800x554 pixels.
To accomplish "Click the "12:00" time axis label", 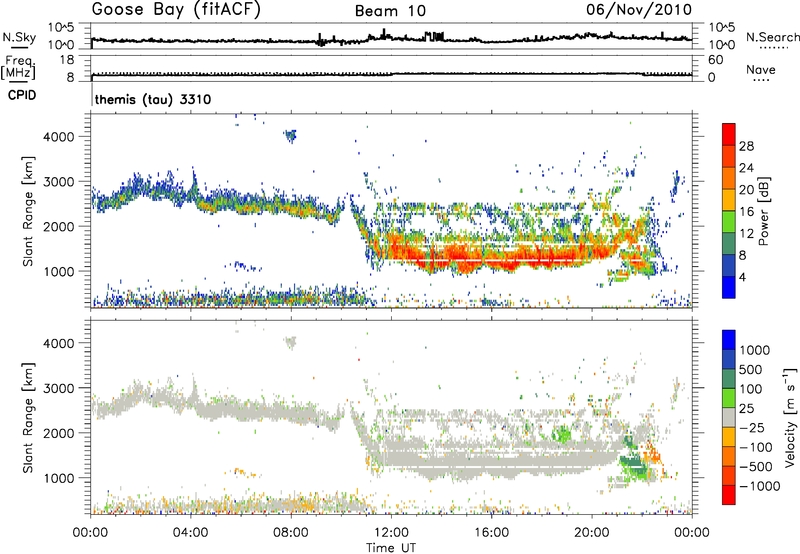I will (391, 533).
